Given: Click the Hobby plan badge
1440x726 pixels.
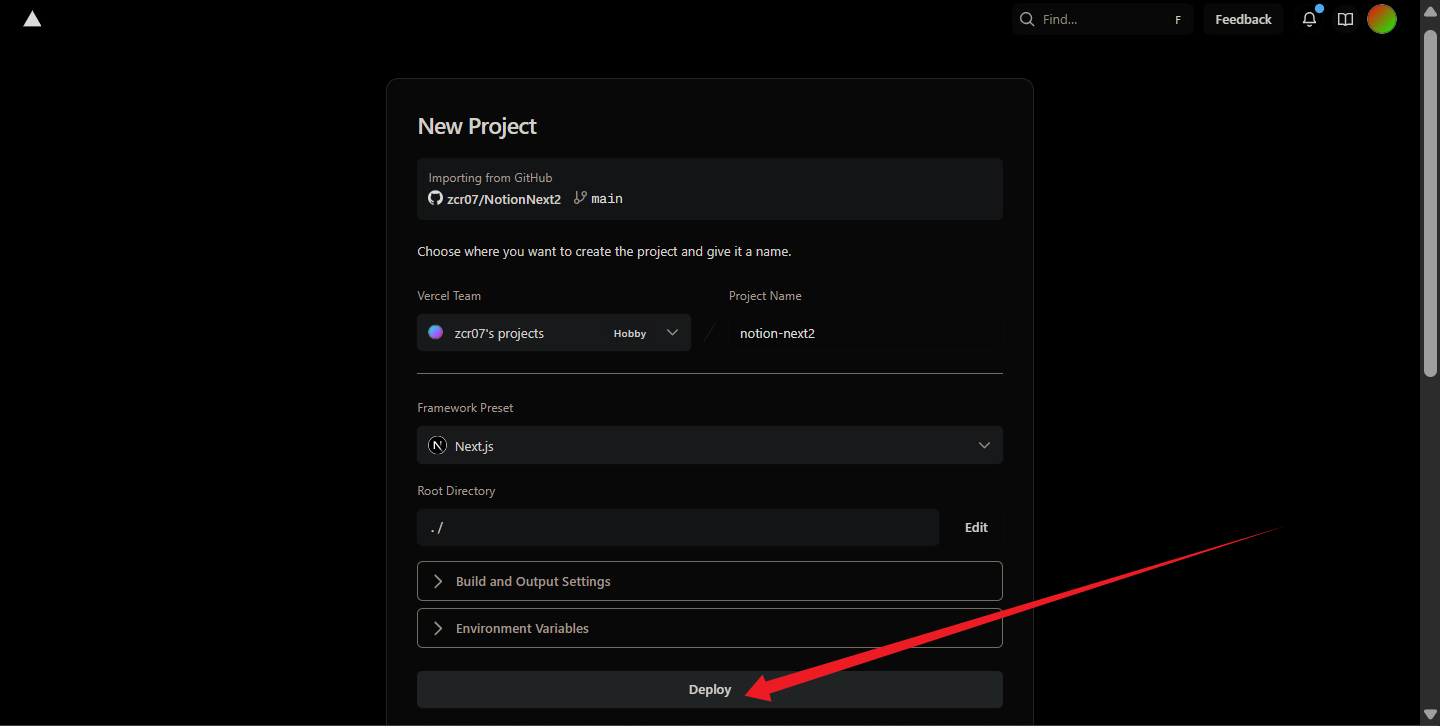Looking at the screenshot, I should 630,334.
